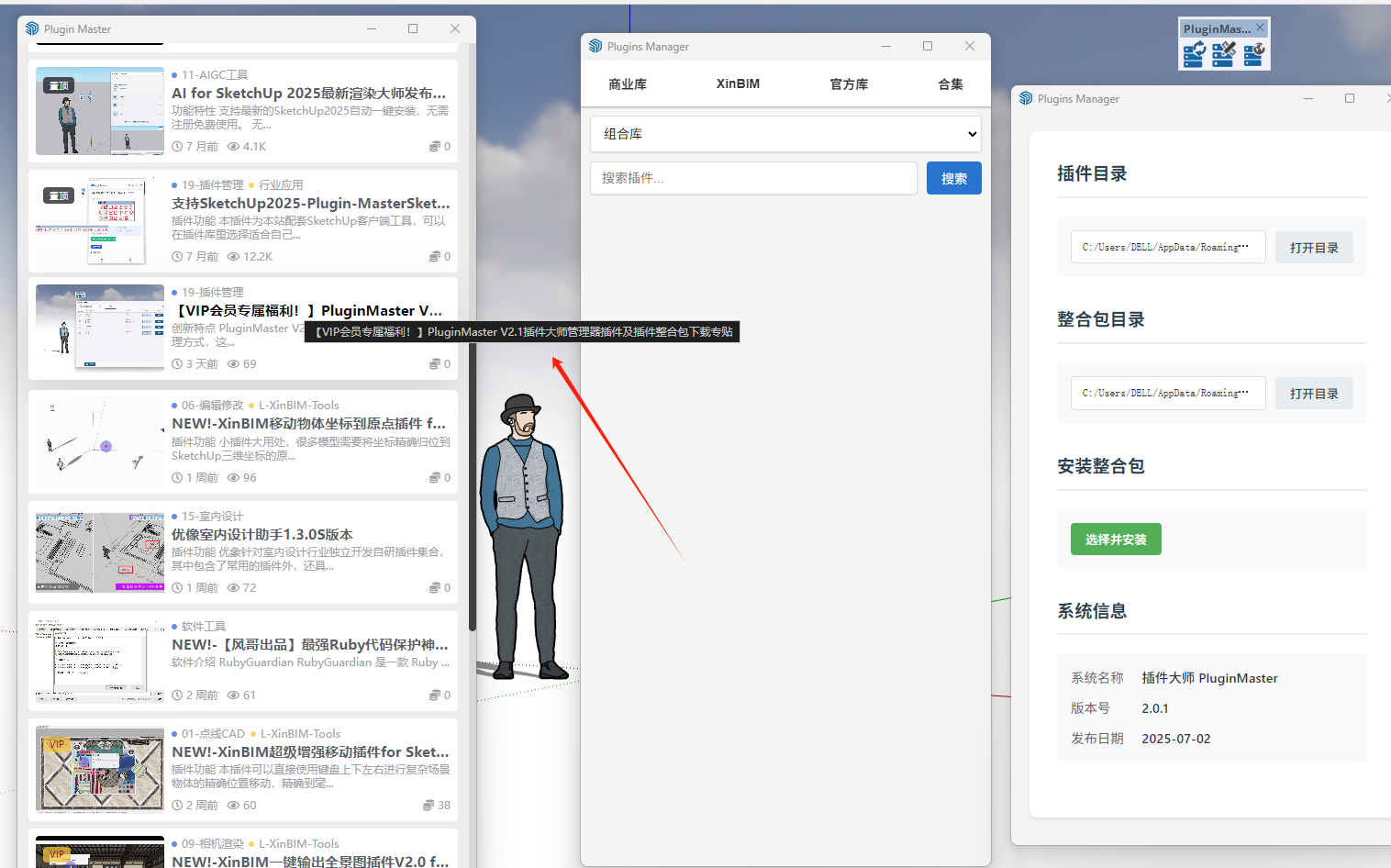The height and width of the screenshot is (868, 1391).
Task: Click the view-count eye icon showing 12.2K
Action: pos(233,257)
